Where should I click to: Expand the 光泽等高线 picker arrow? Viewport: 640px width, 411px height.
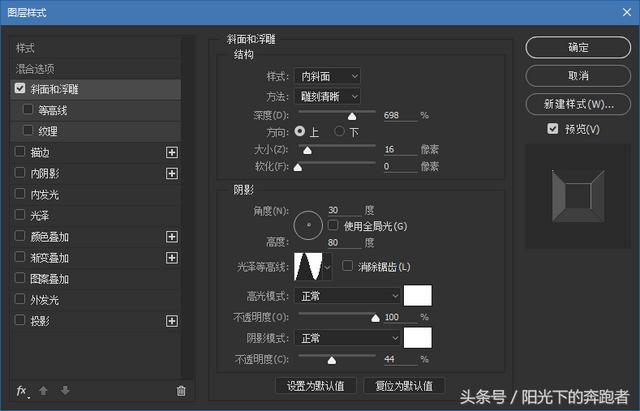click(x=327, y=267)
